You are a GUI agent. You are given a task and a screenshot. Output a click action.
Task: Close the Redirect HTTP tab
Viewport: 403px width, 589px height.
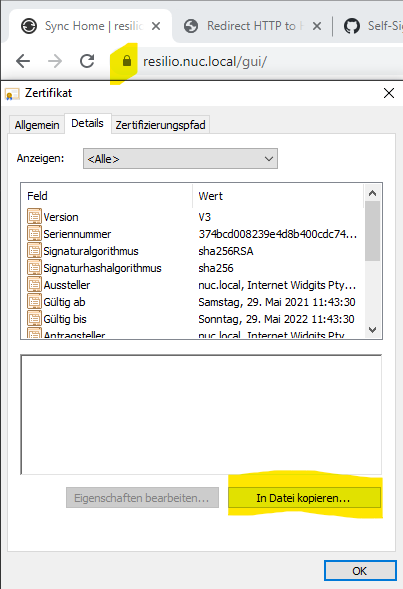pos(317,26)
